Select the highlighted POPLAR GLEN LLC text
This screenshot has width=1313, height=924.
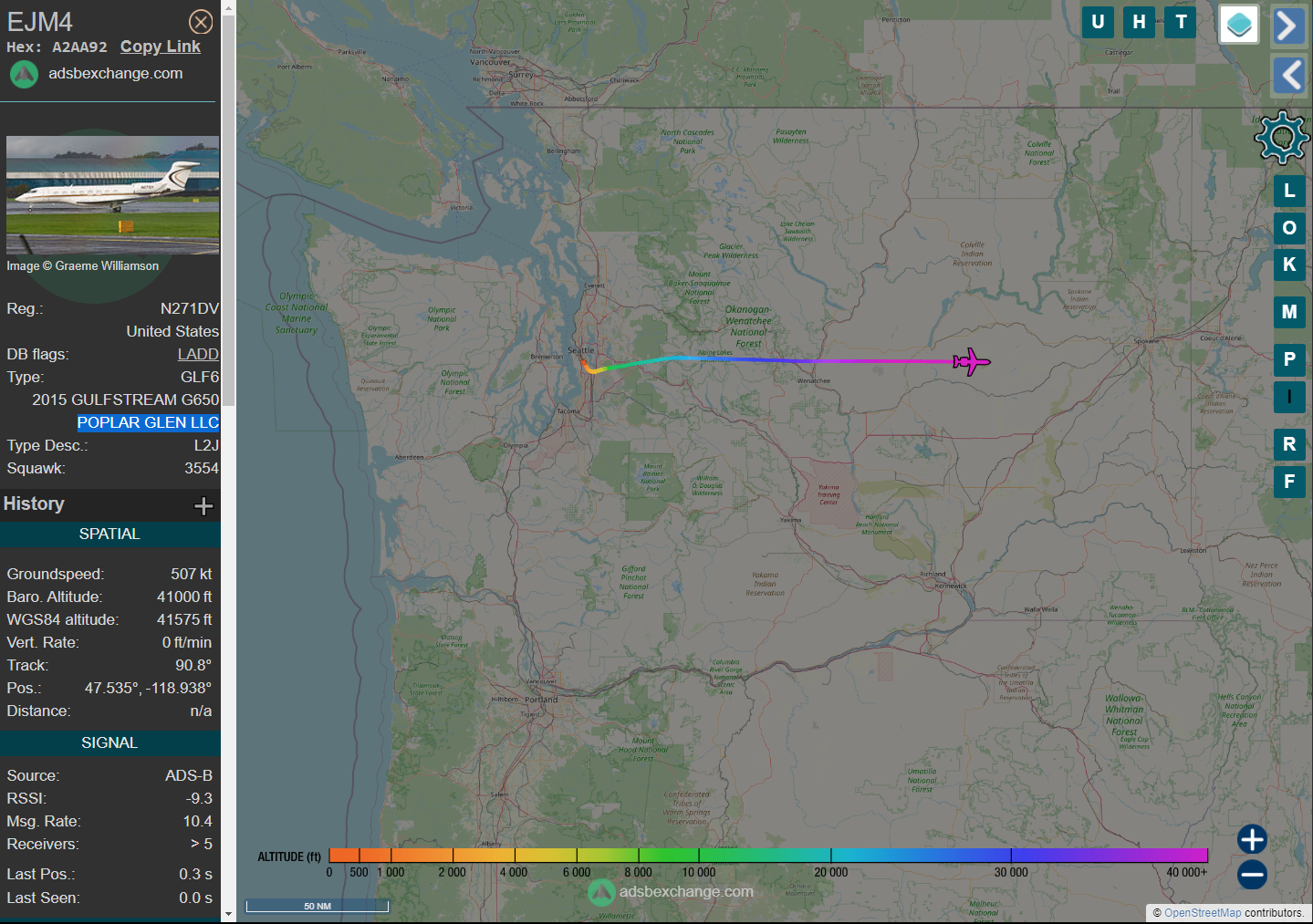[148, 422]
